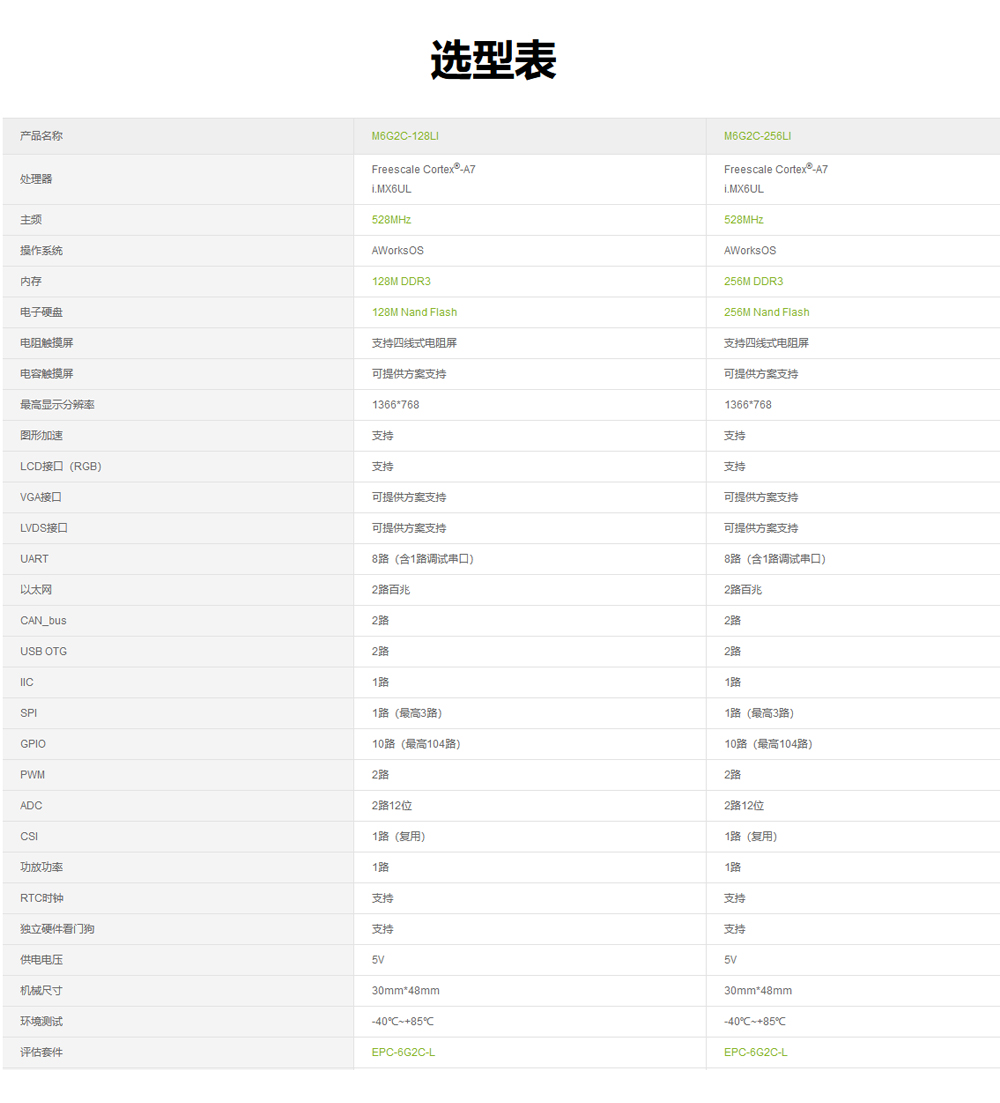Screen dimensions: 1000x1103
Task: Click 2路12位 in the M6G2C-128LI column
Action: 392,806
